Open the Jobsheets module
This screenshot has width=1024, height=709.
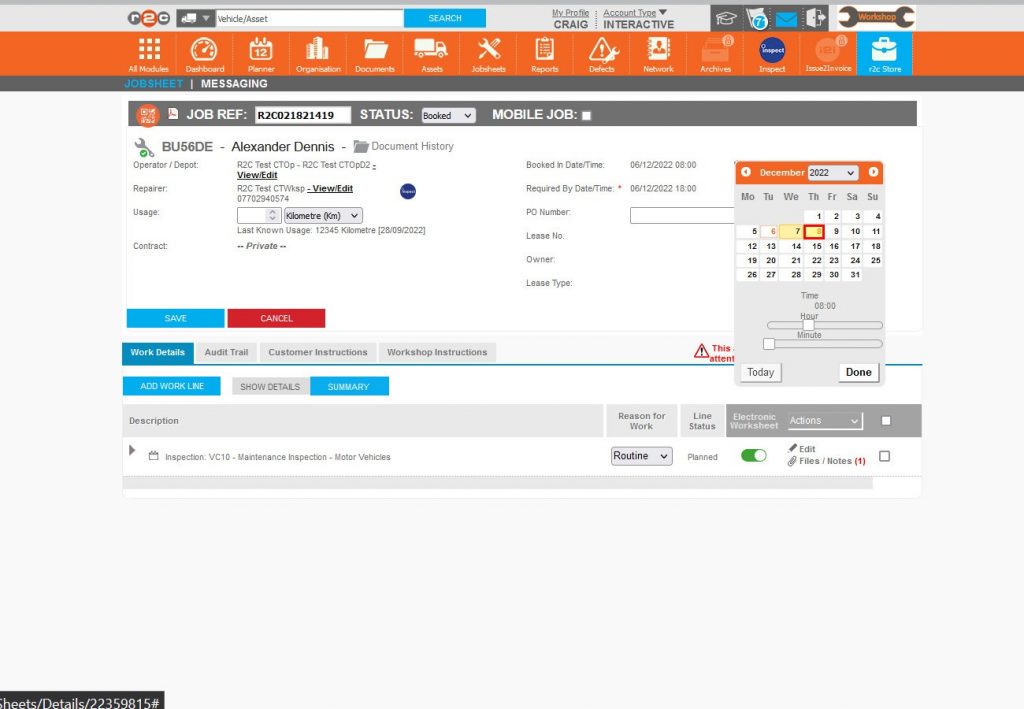(488, 54)
